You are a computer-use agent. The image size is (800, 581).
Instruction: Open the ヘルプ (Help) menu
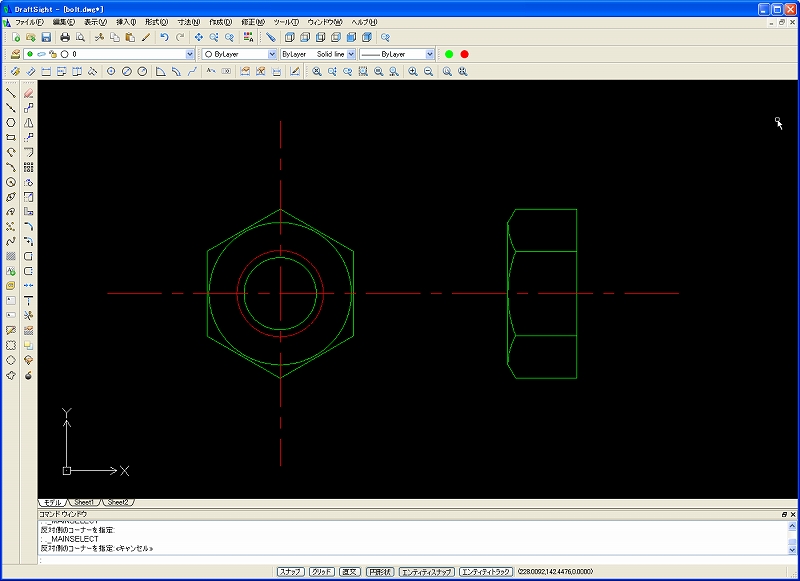tap(364, 22)
